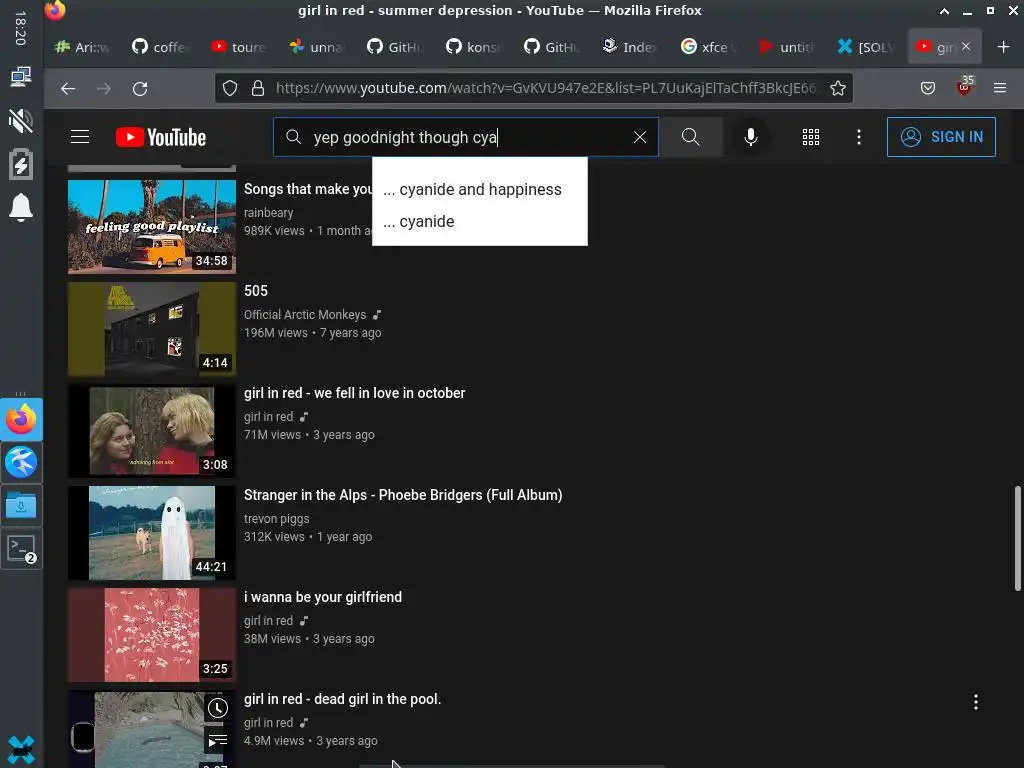This screenshot has height=768, width=1024.
Task: Bookmark this page with the star
Action: pyautogui.click(x=838, y=88)
